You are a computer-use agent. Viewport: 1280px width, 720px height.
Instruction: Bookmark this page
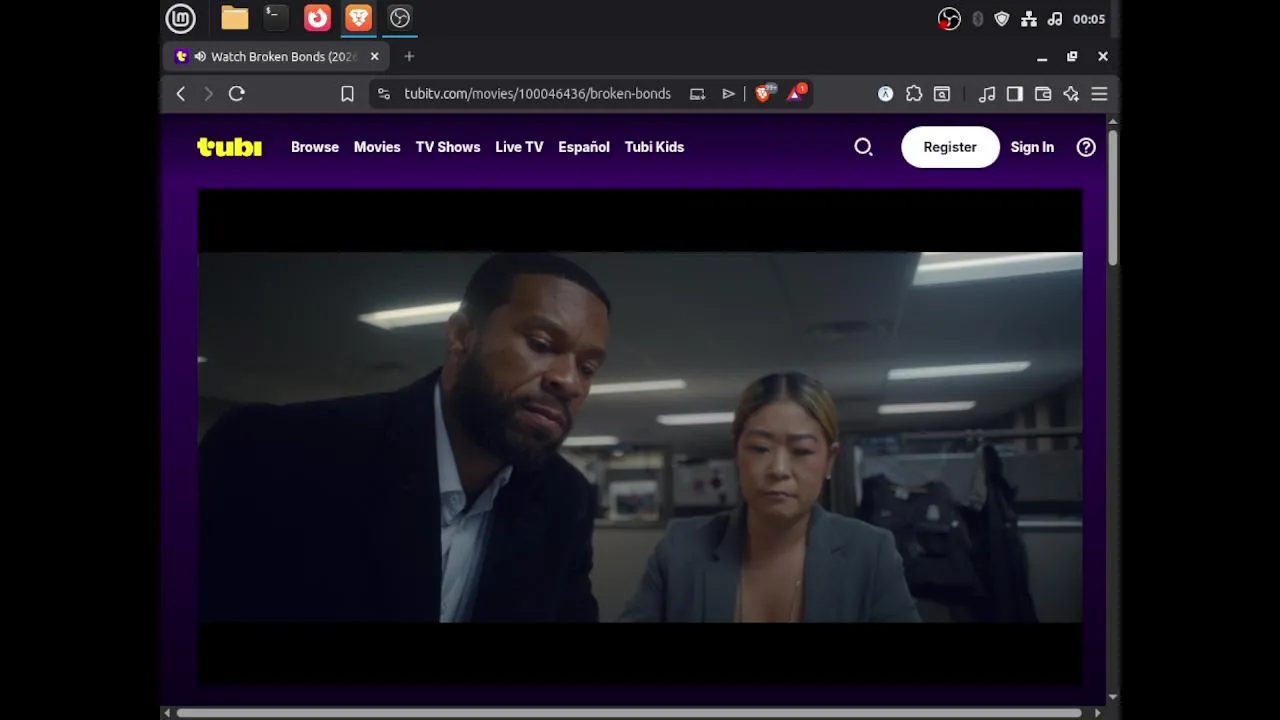tap(347, 94)
